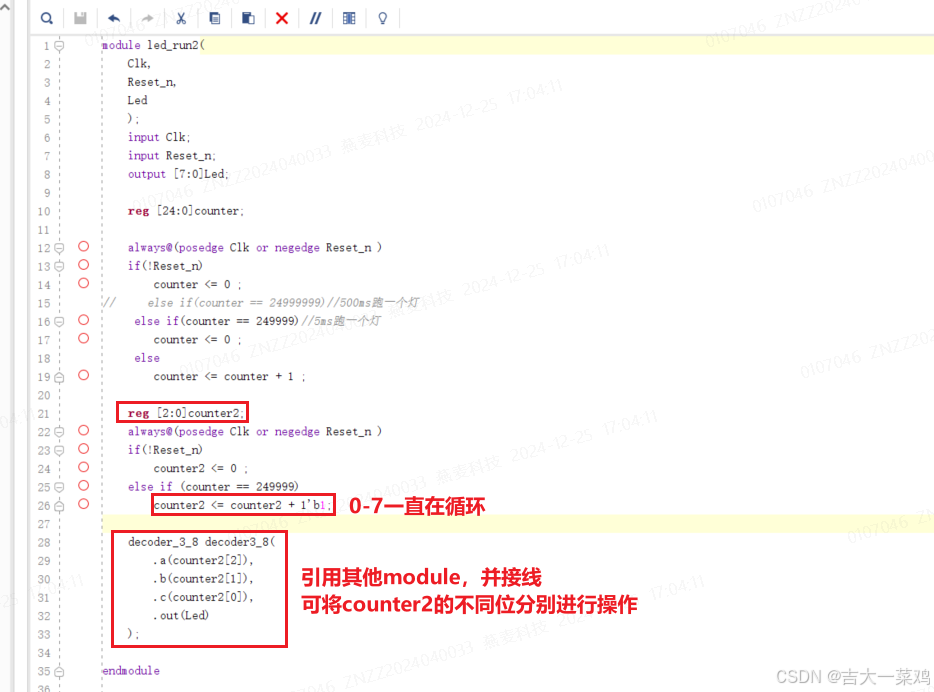This screenshot has width=934, height=692.
Task: Click 'endmodule' keyword on line 35
Action: click(131, 671)
